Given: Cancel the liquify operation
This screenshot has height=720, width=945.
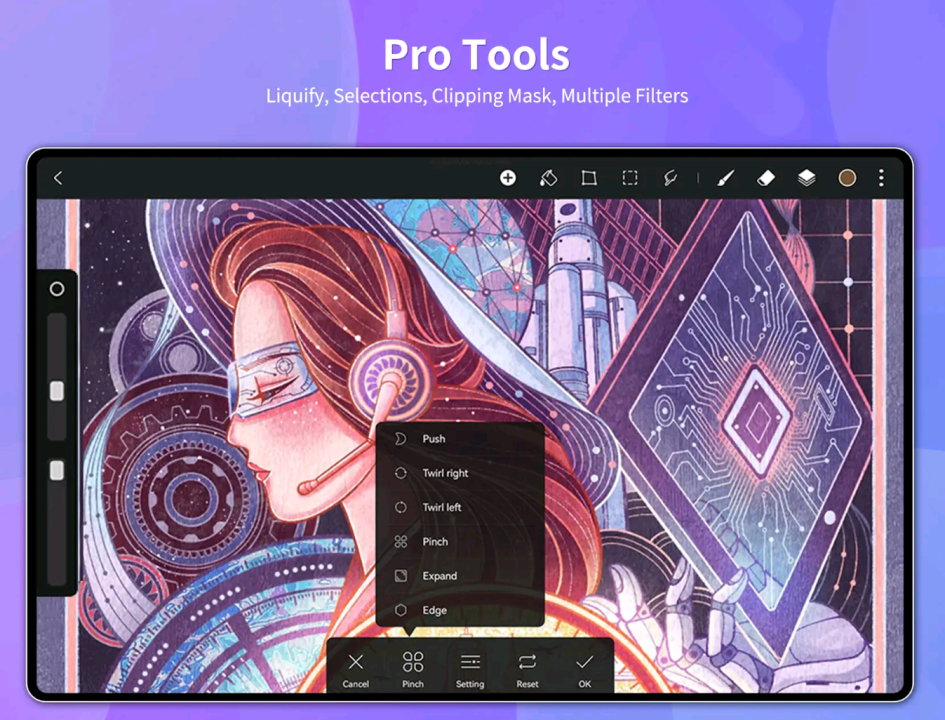Looking at the screenshot, I should 356,669.
